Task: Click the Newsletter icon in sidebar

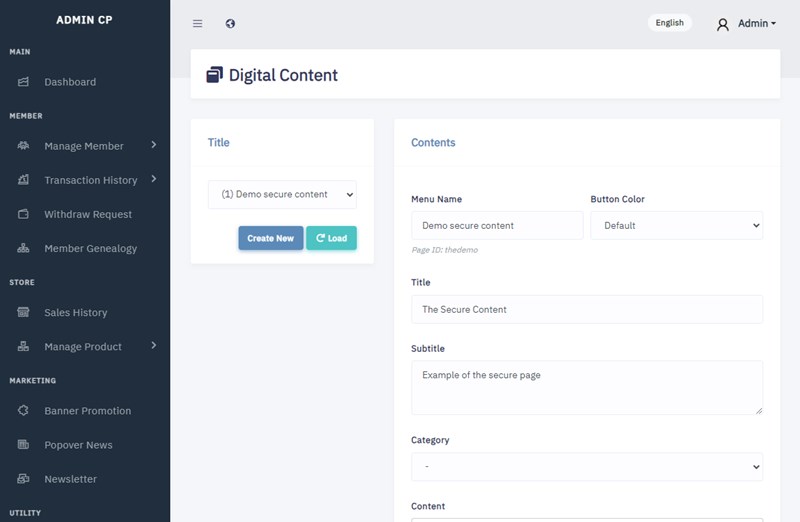Action: [23, 479]
